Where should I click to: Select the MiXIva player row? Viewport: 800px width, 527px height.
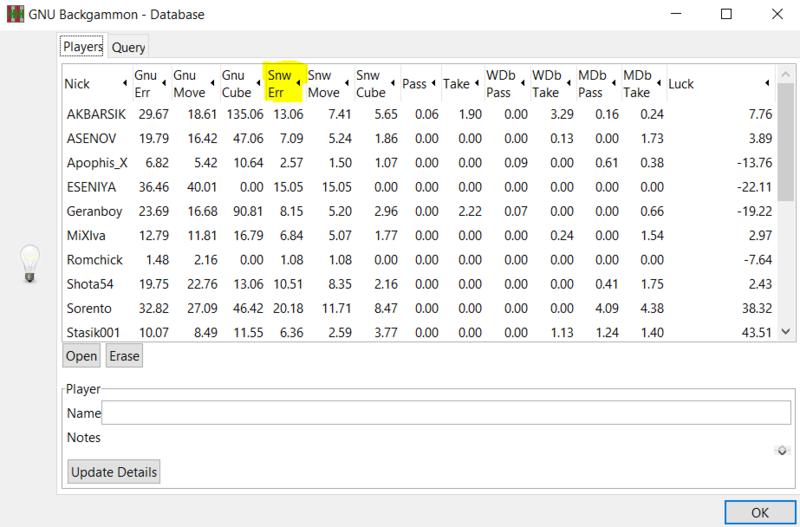(x=418, y=236)
